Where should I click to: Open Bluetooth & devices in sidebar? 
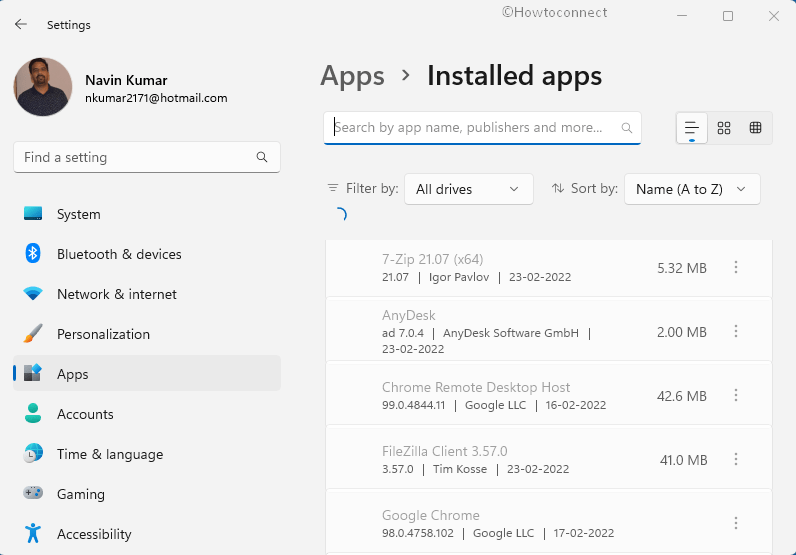147,254
